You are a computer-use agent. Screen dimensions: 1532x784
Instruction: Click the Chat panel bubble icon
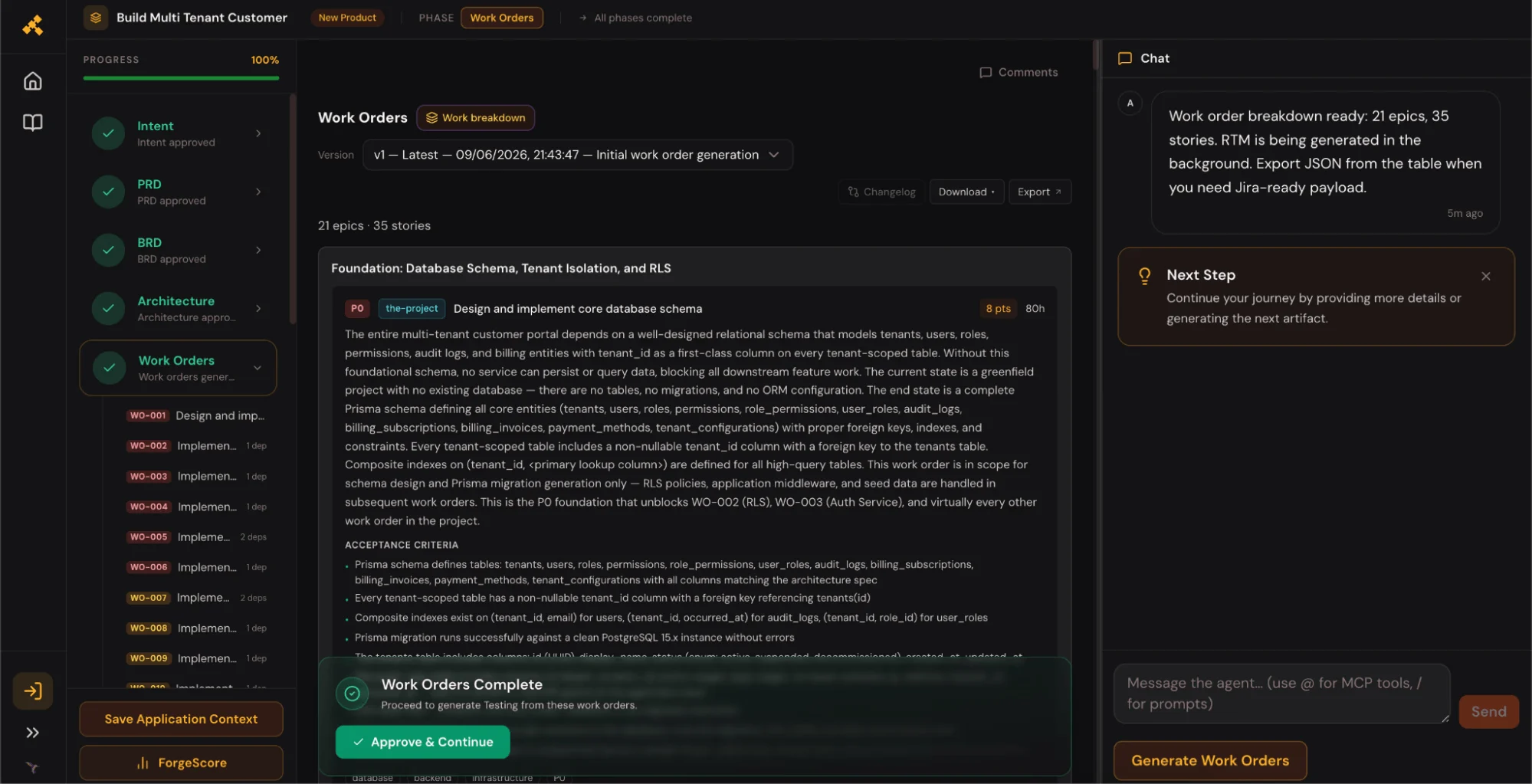(1124, 58)
